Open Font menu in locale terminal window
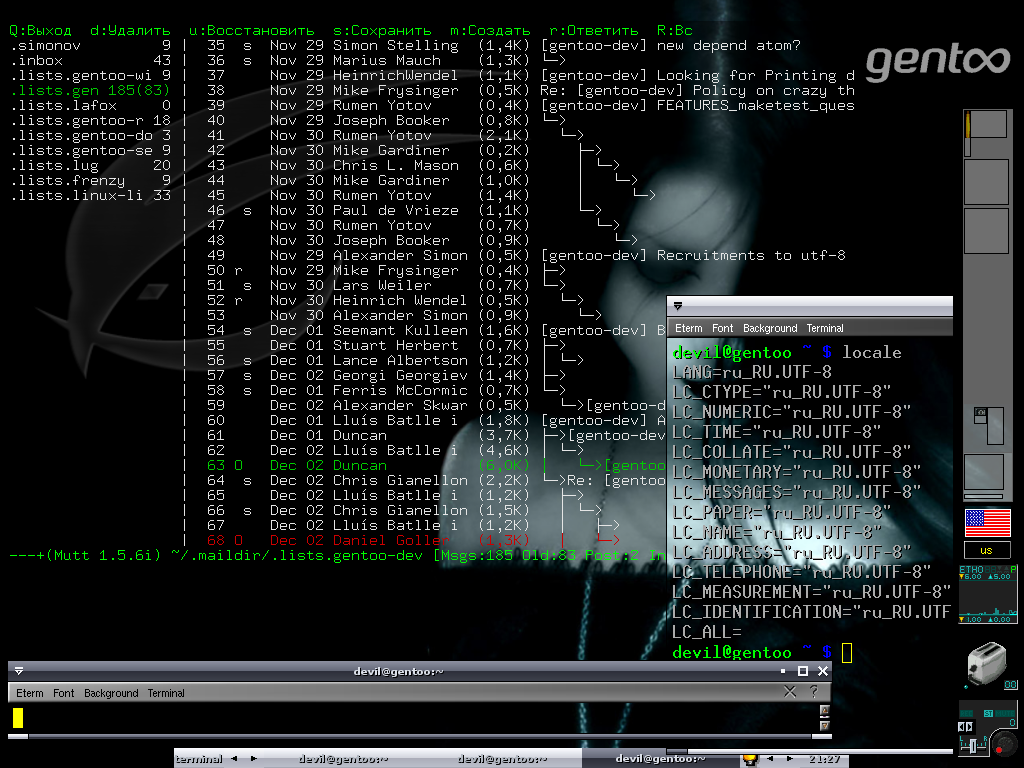The width and height of the screenshot is (1024, 768). (722, 328)
